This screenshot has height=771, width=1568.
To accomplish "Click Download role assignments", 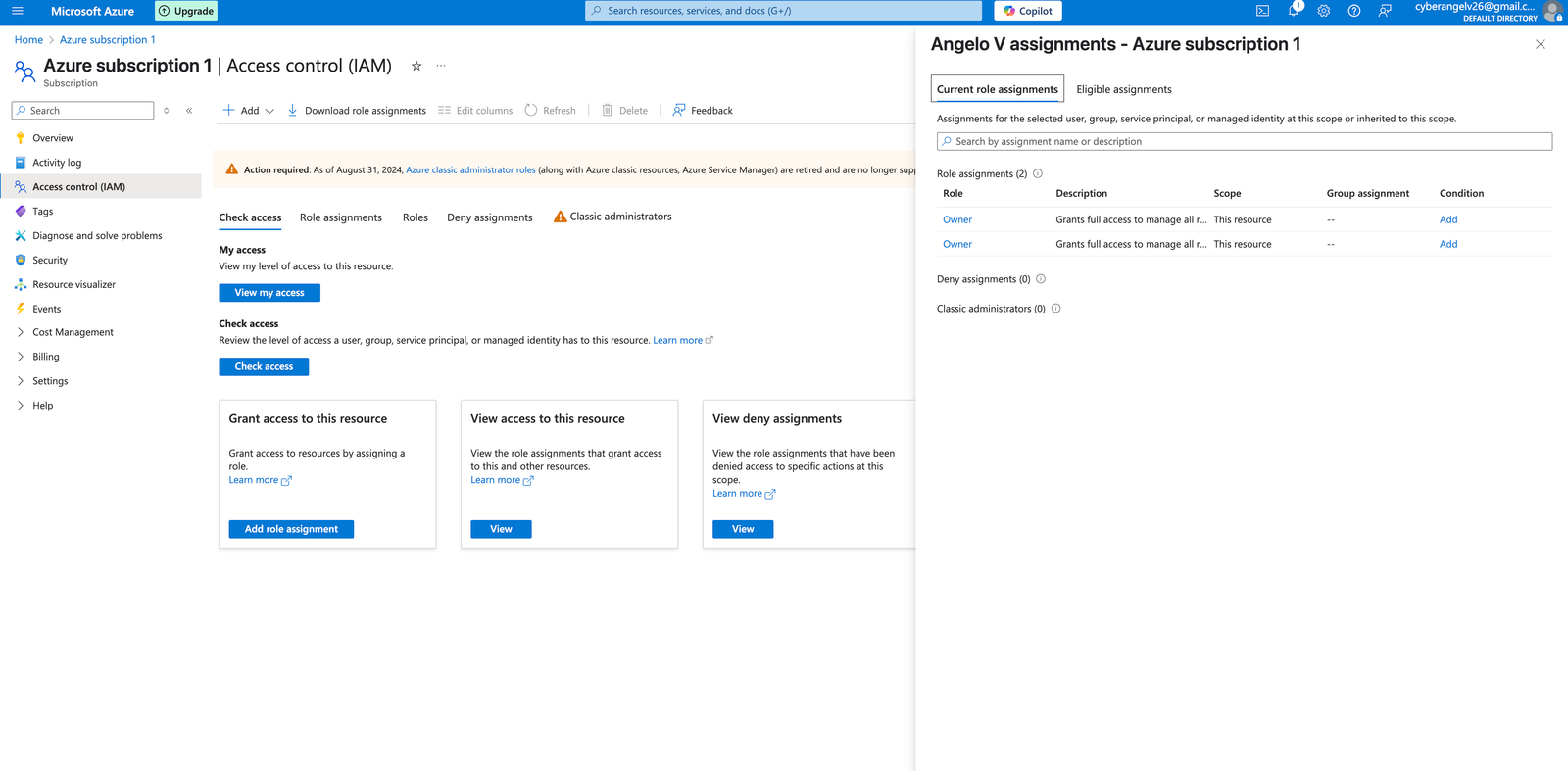I will pos(357,111).
